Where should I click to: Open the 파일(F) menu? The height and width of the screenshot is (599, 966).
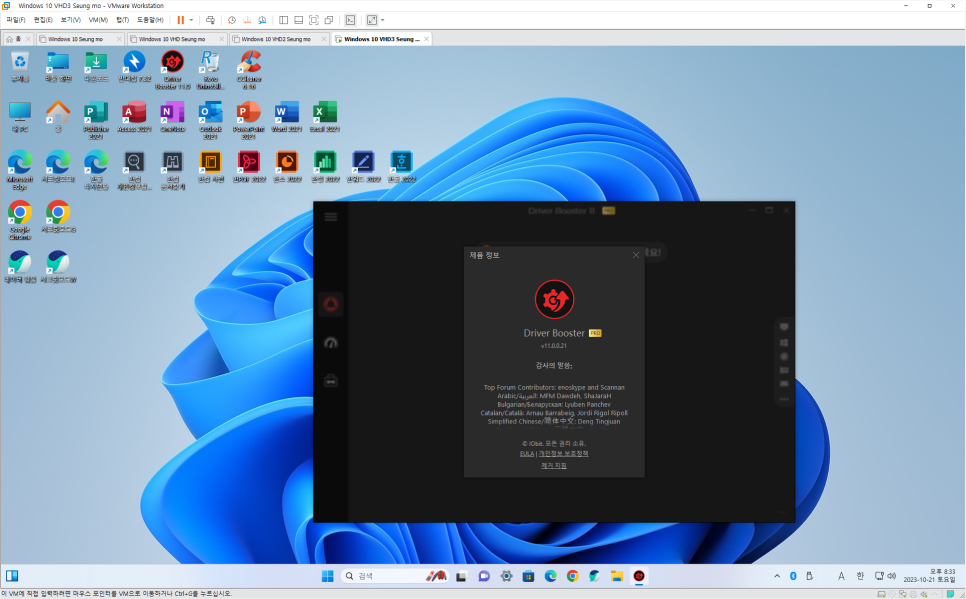[16, 20]
